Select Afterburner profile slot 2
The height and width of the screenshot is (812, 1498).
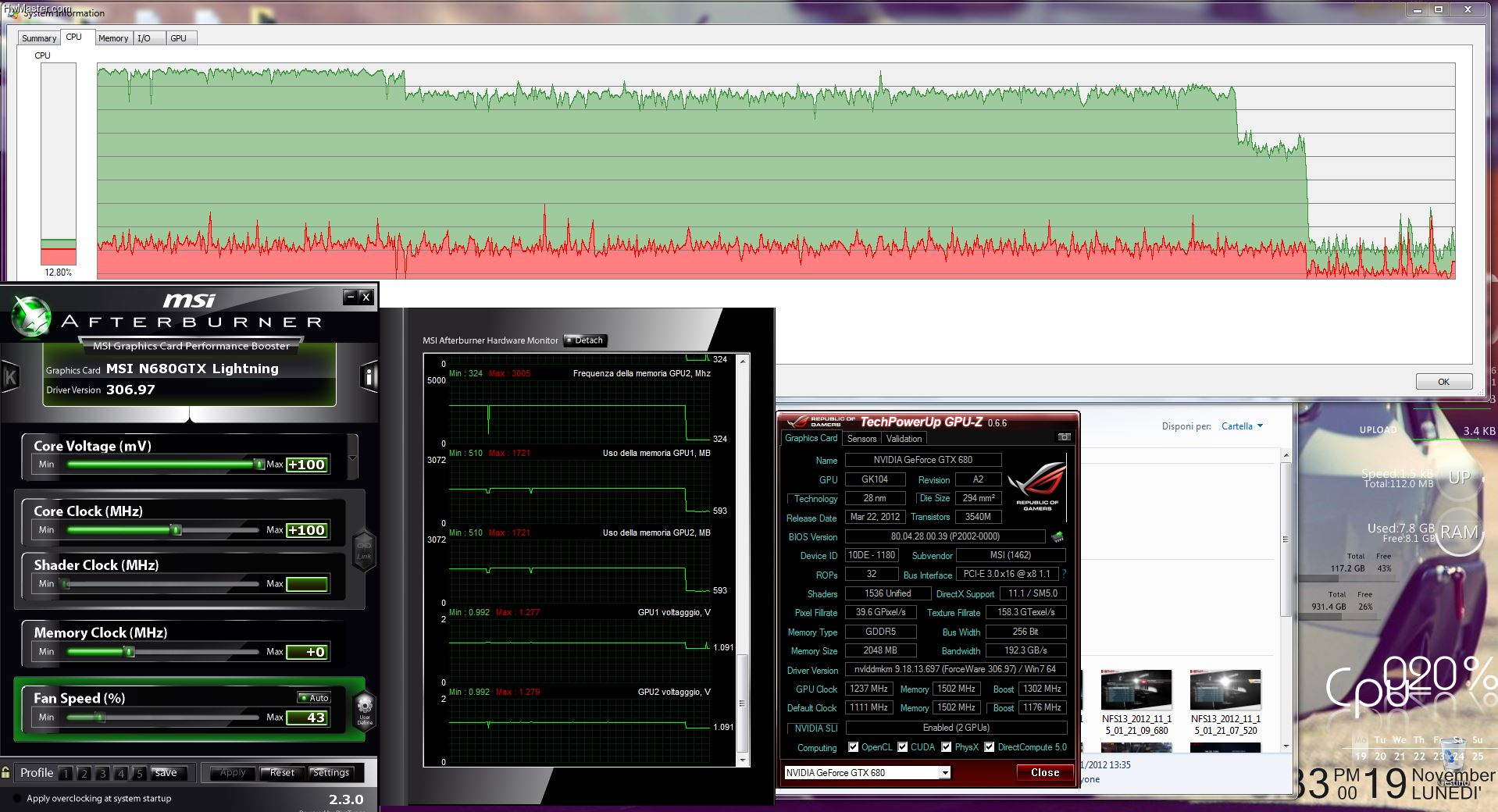84,774
